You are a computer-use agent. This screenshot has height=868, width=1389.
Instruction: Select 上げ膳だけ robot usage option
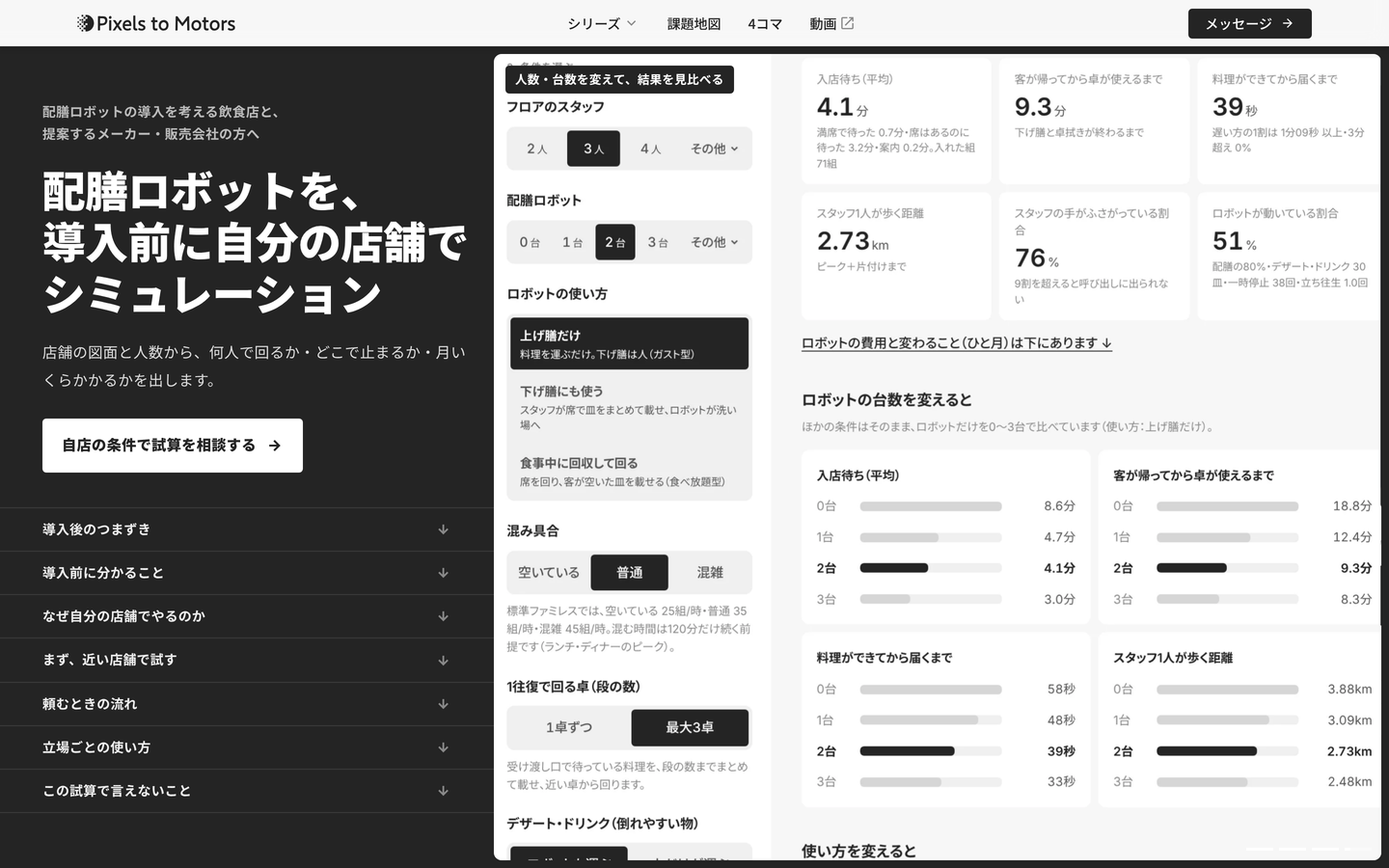[629, 343]
